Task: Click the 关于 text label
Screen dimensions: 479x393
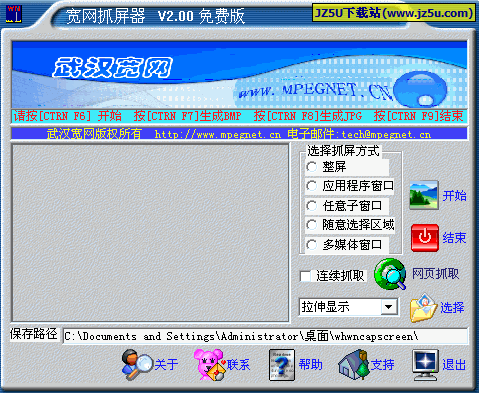Action: point(166,365)
